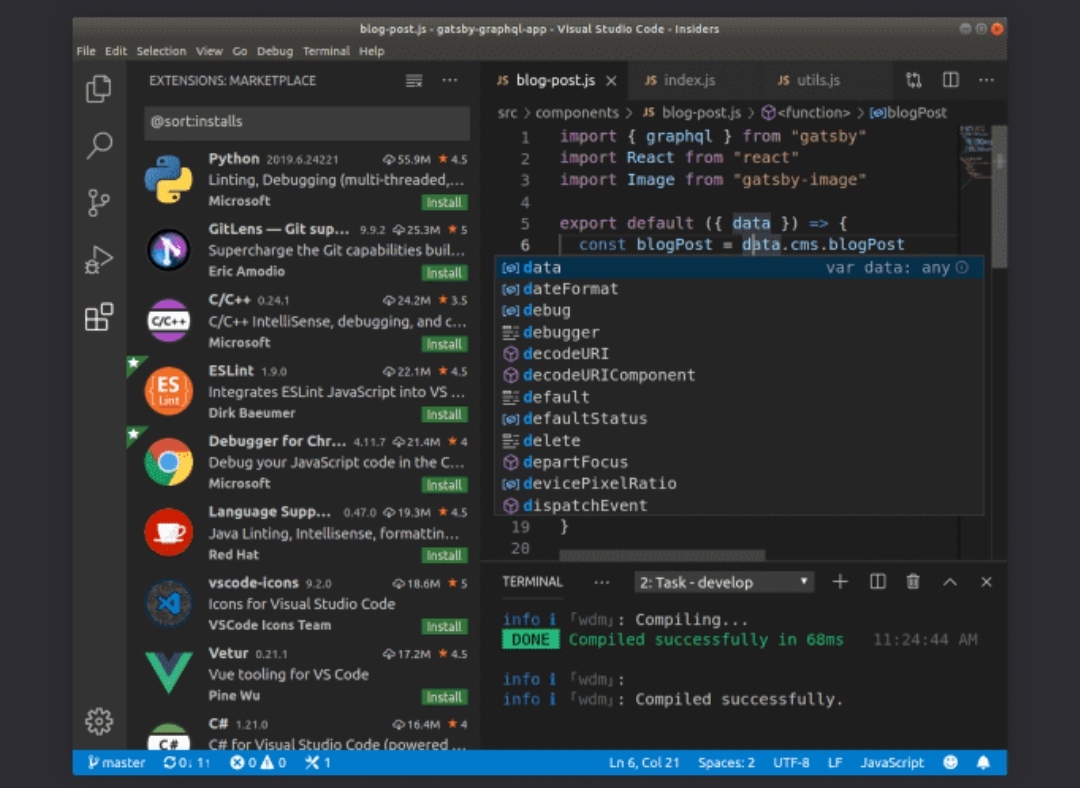
Task: Click the feedback smiley in status bar
Action: pyautogui.click(x=951, y=763)
